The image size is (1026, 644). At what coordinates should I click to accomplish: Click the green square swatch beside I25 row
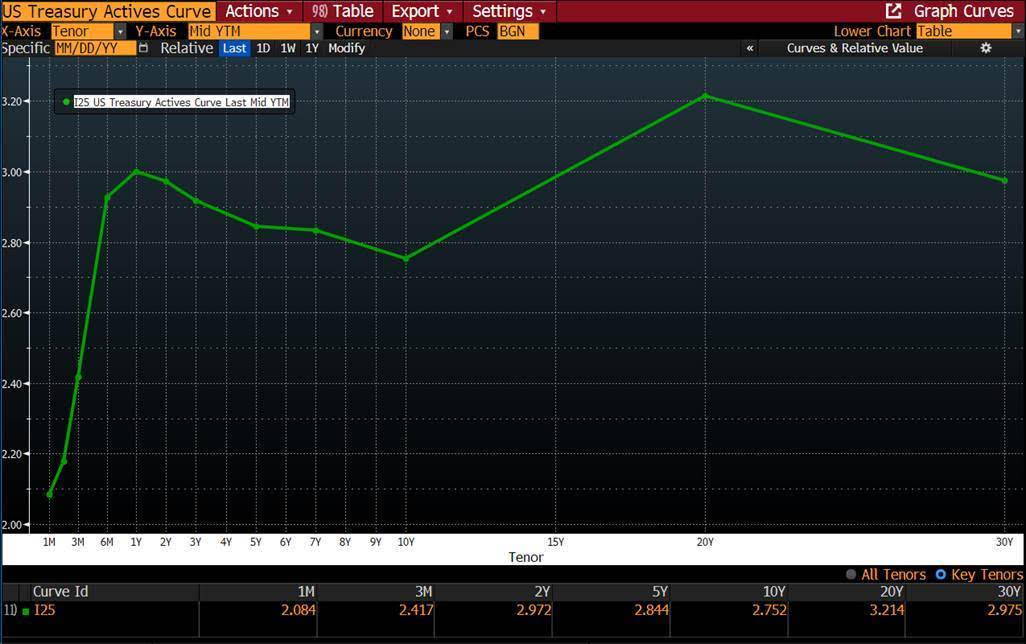26,611
